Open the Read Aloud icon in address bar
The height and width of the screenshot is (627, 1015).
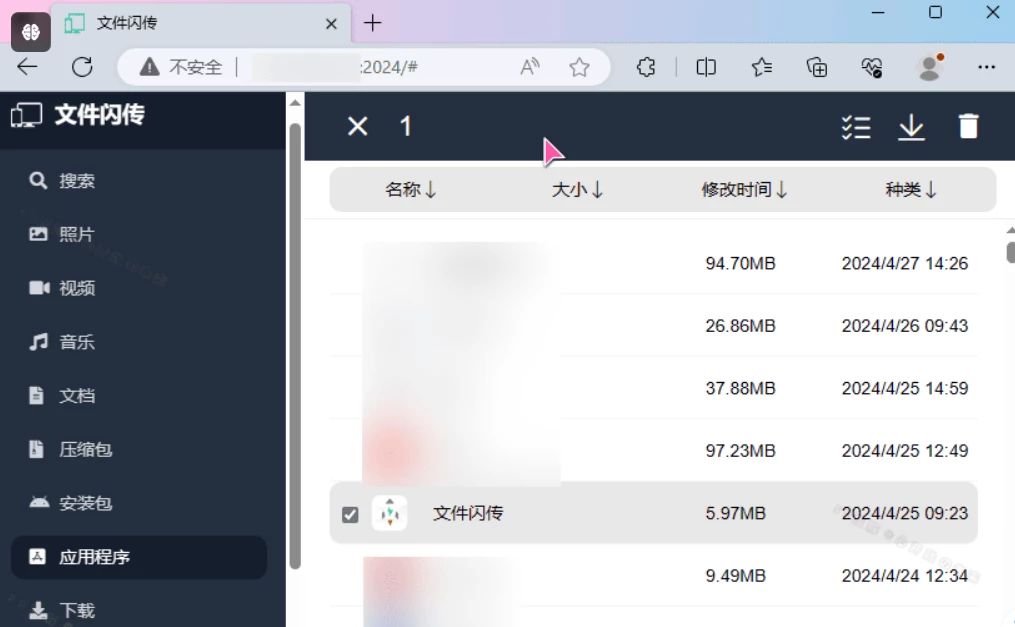click(530, 67)
